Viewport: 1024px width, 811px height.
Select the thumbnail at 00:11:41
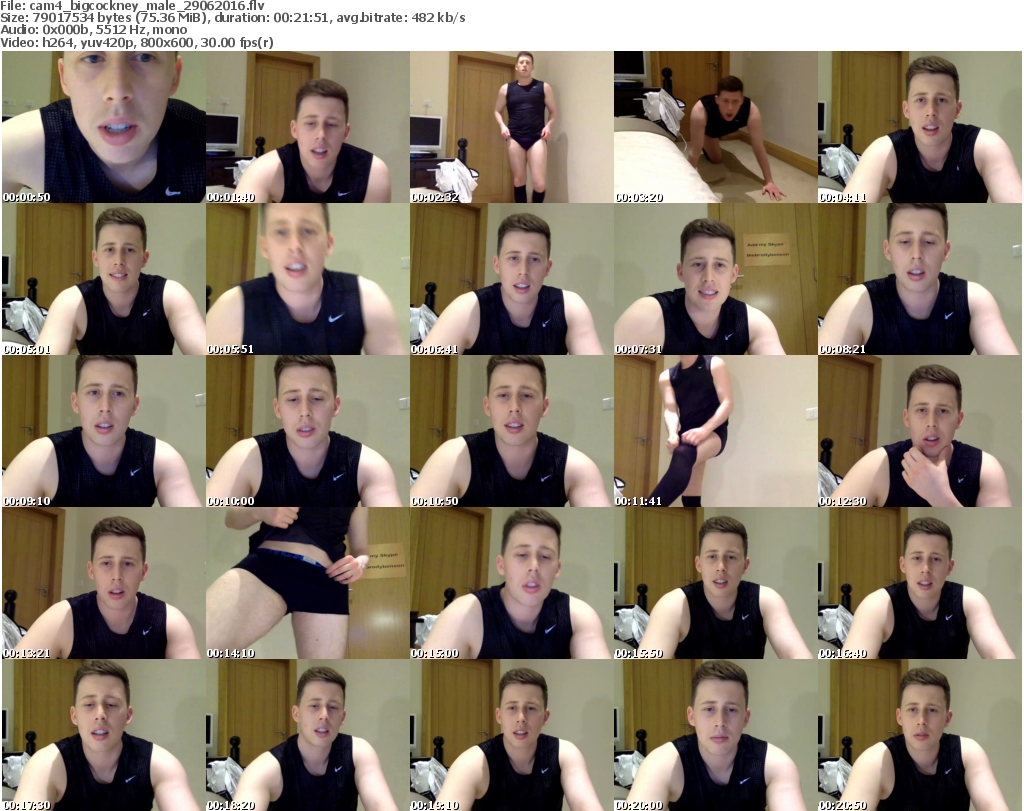point(715,432)
